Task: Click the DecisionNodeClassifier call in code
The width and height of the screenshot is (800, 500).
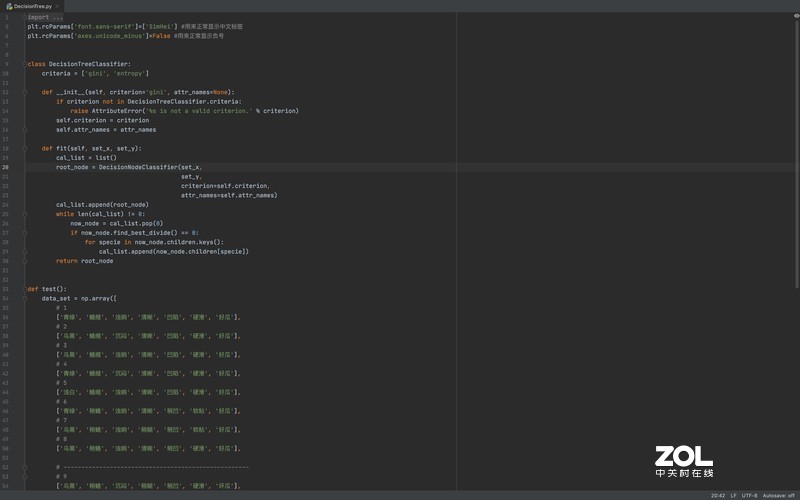Action: coord(137,167)
